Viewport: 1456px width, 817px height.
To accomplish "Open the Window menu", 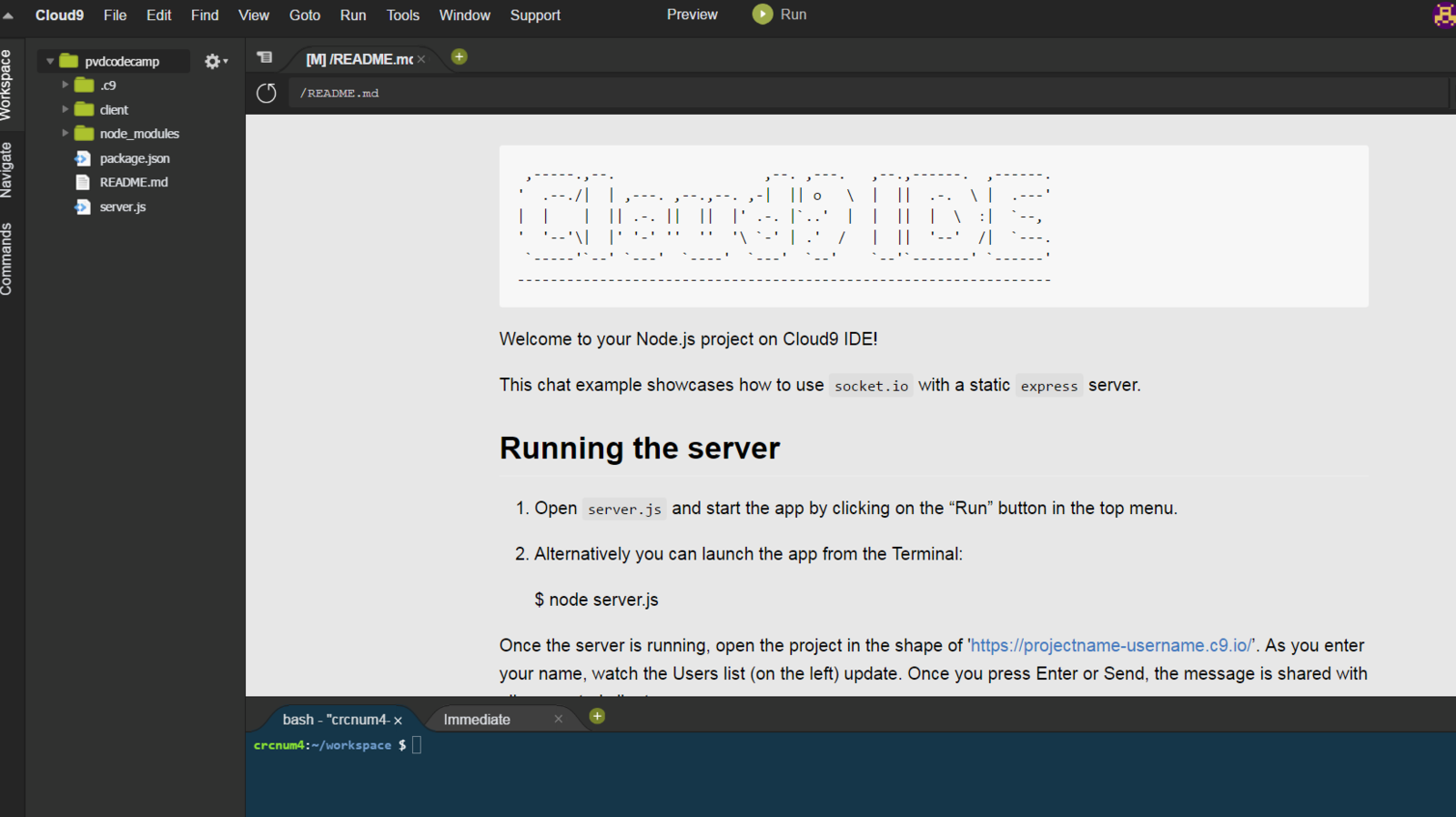I will [465, 15].
